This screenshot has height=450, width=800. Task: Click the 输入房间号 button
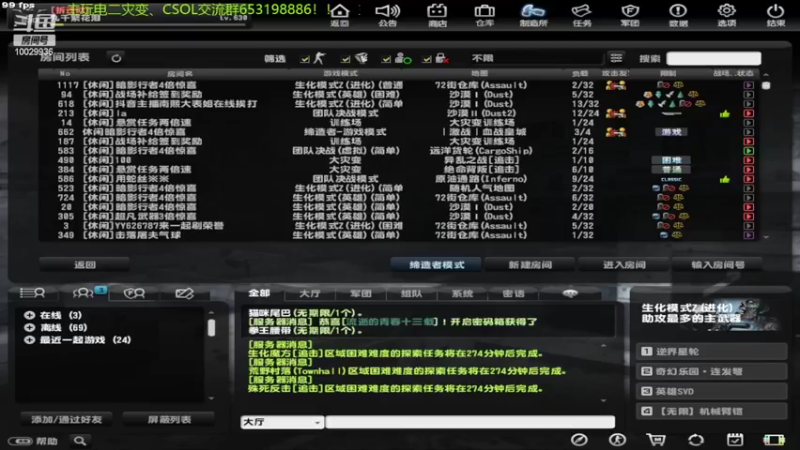click(x=718, y=265)
